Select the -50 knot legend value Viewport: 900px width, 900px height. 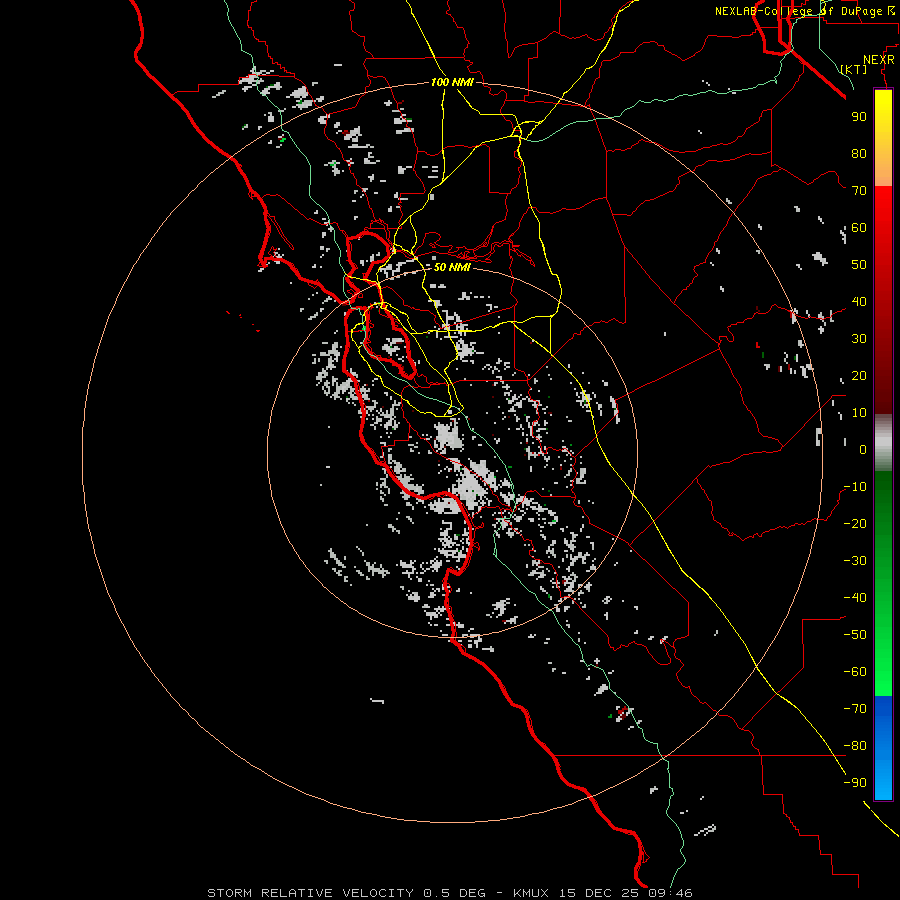(855, 635)
